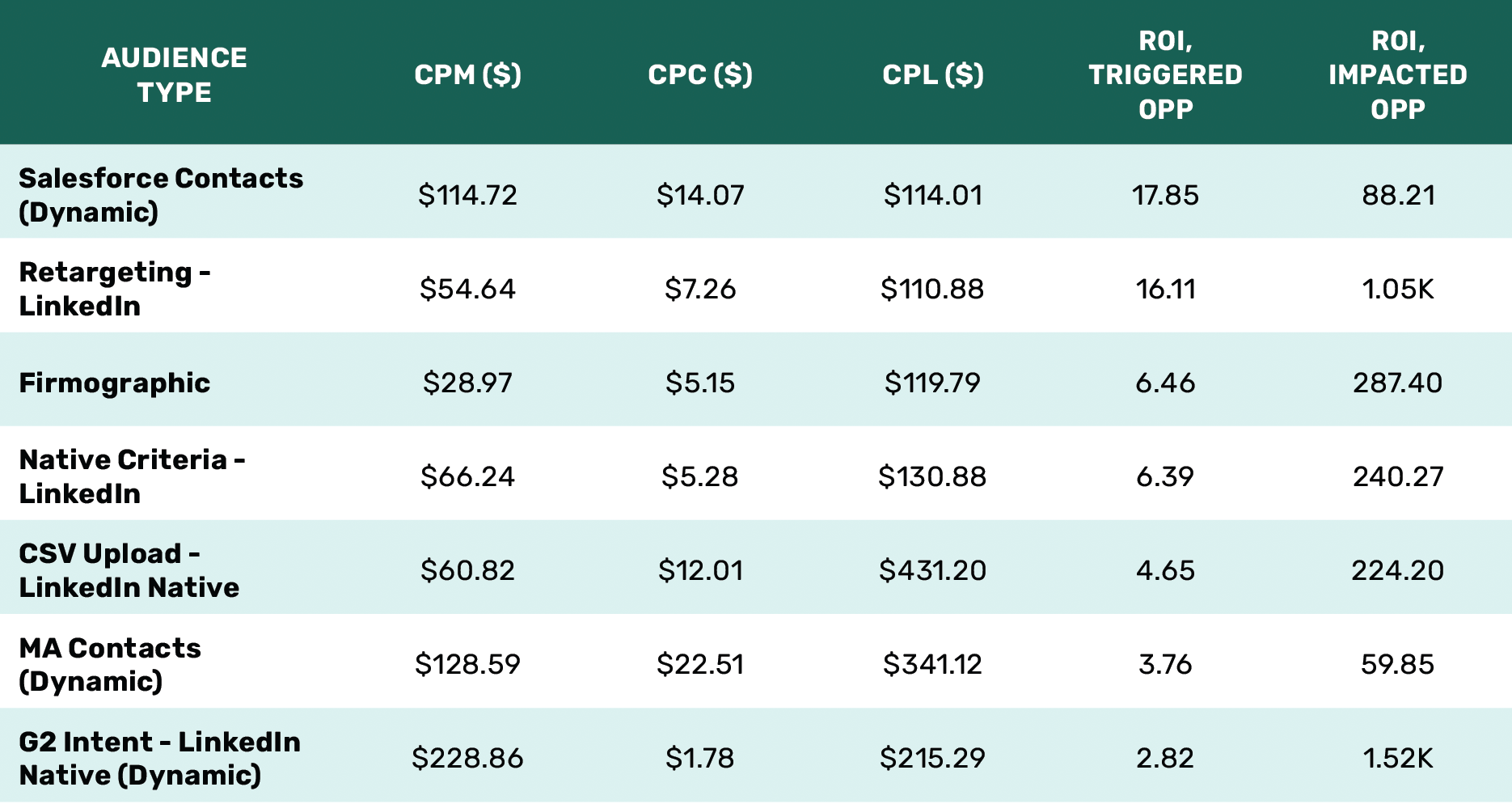Screen dimensions: 1512x804
Task: Click the 17.85 triggered ROI value
Action: [x=1165, y=195]
